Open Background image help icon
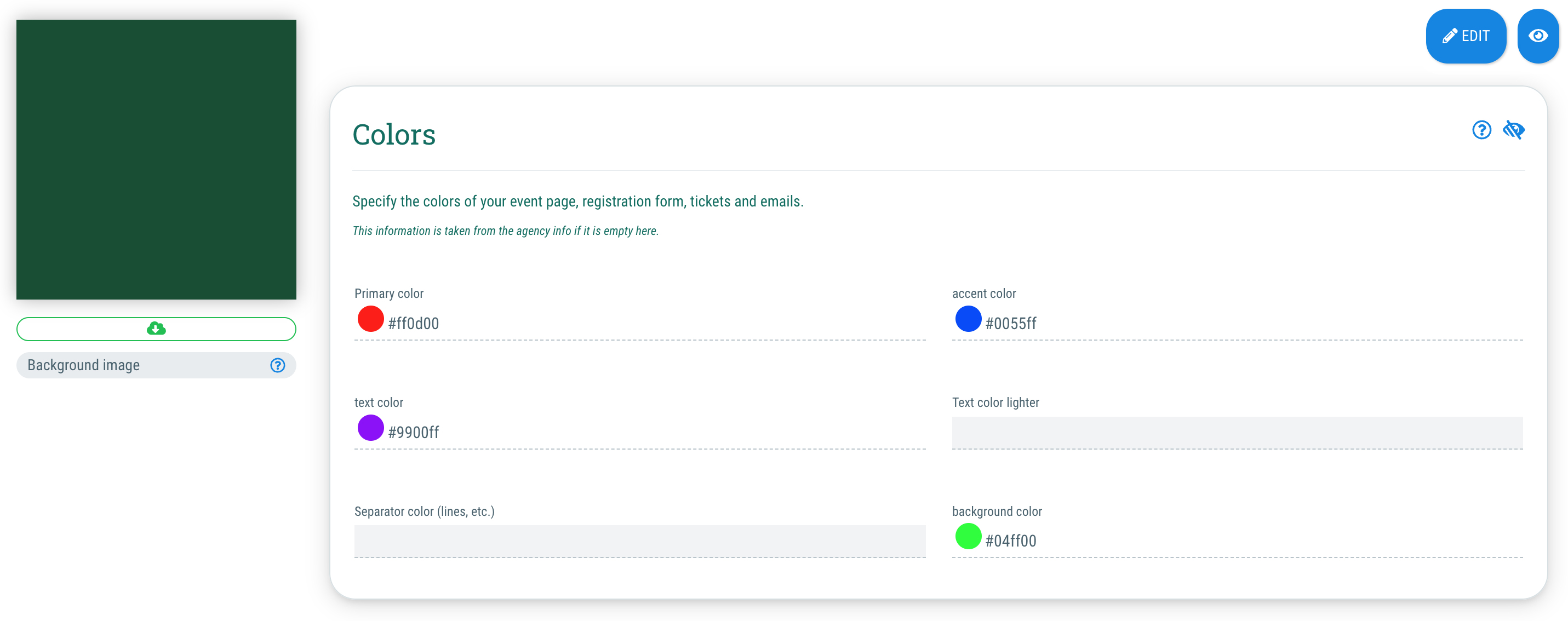 [278, 365]
